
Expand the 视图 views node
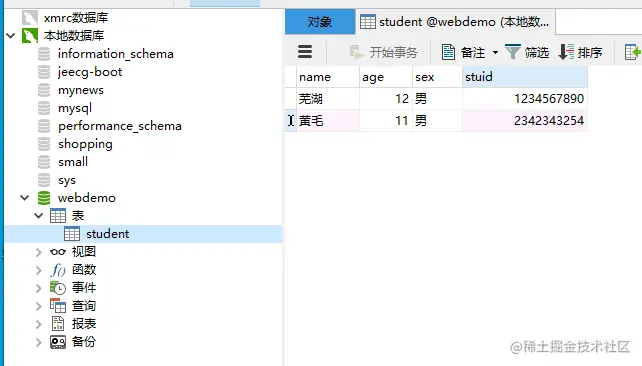click(x=39, y=252)
